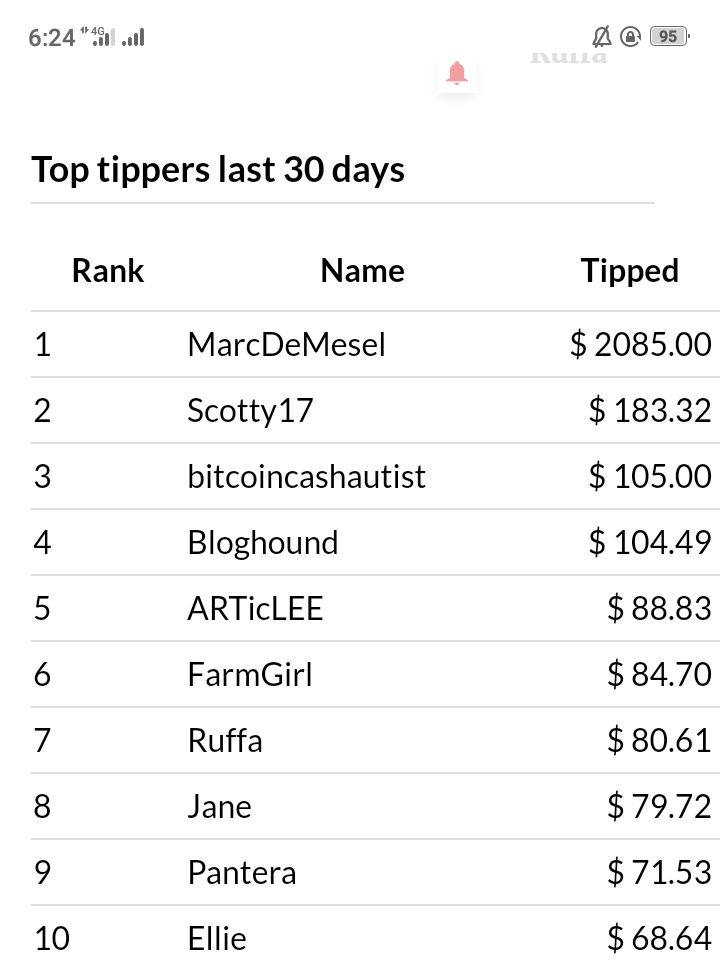
Task: Tap the rotation lock status icon
Action: pyautogui.click(x=630, y=37)
